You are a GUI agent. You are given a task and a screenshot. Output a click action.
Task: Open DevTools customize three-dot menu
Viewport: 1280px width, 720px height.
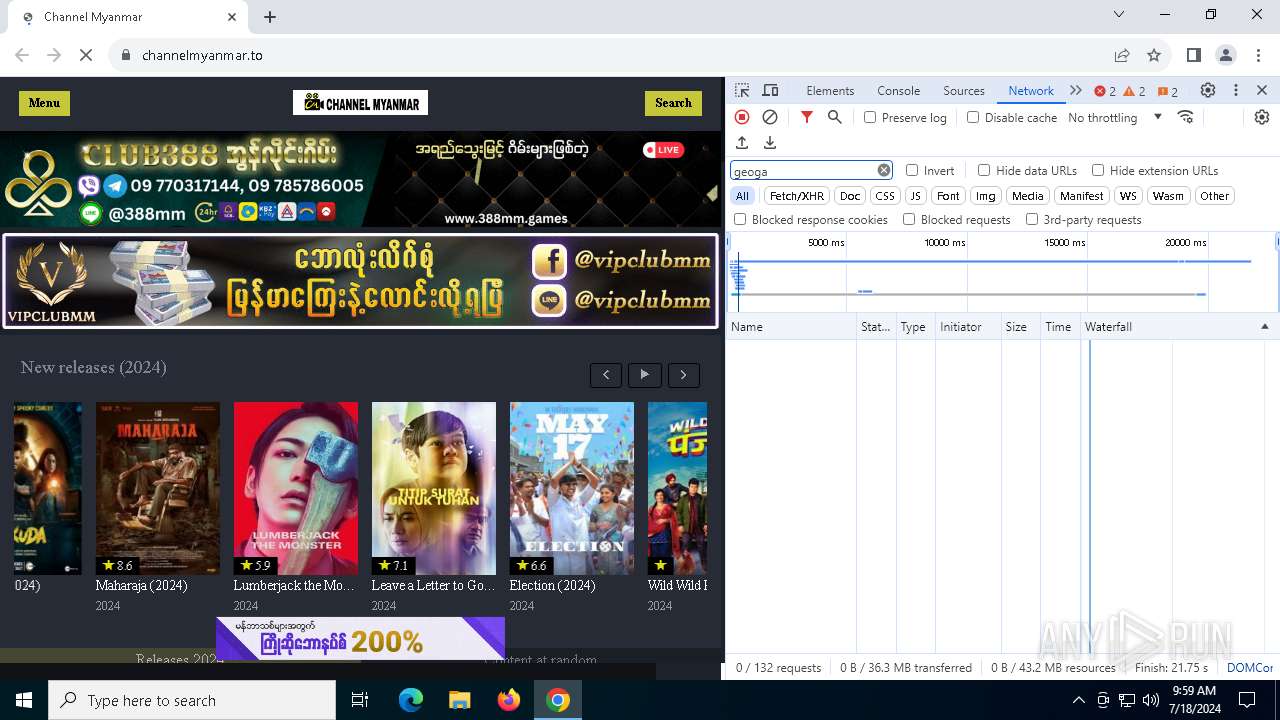tap(1236, 90)
